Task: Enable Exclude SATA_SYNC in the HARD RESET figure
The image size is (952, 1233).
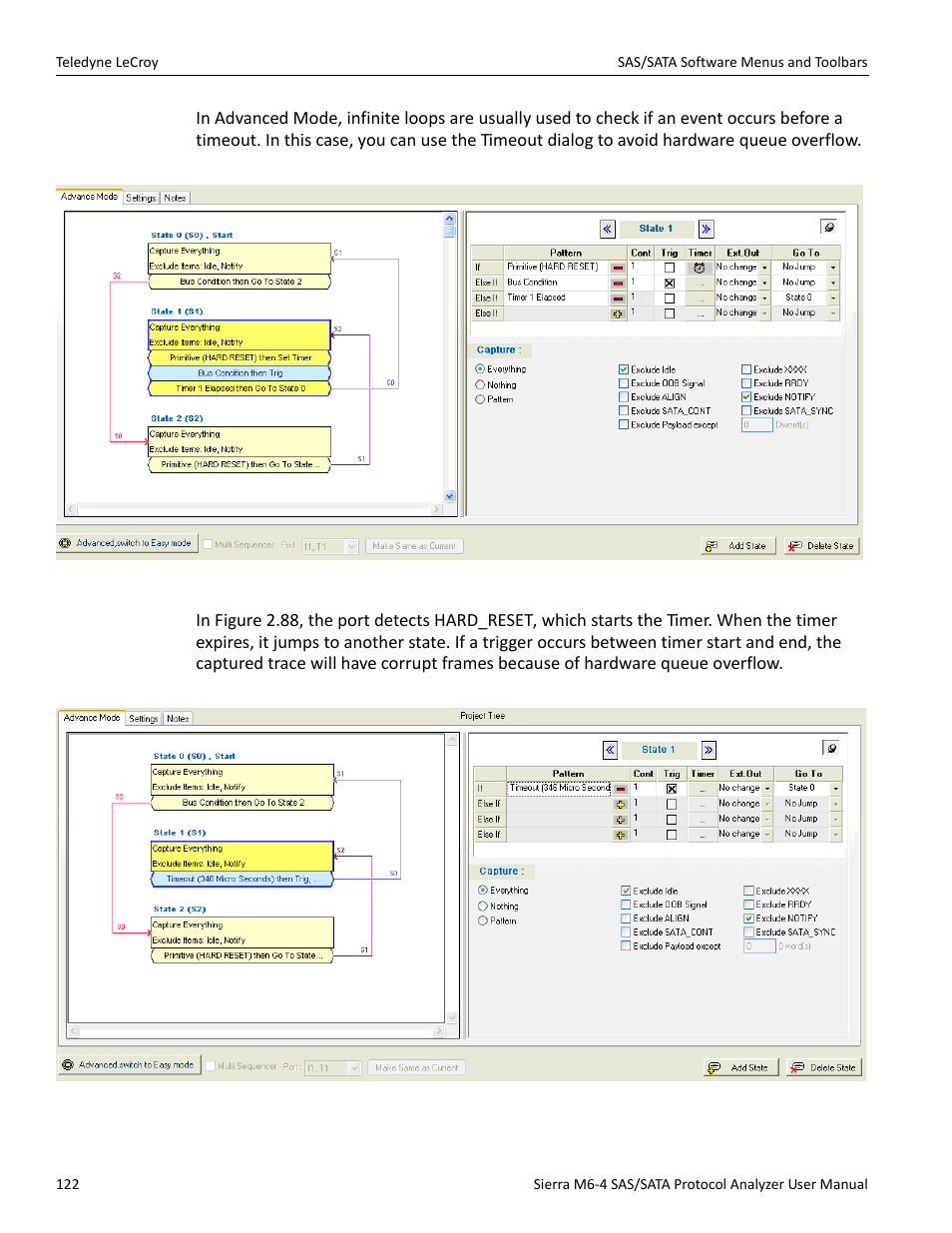Action: click(x=746, y=411)
